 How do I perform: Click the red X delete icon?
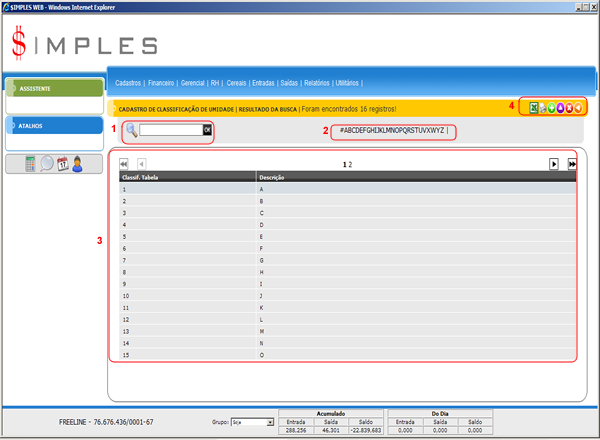point(571,108)
